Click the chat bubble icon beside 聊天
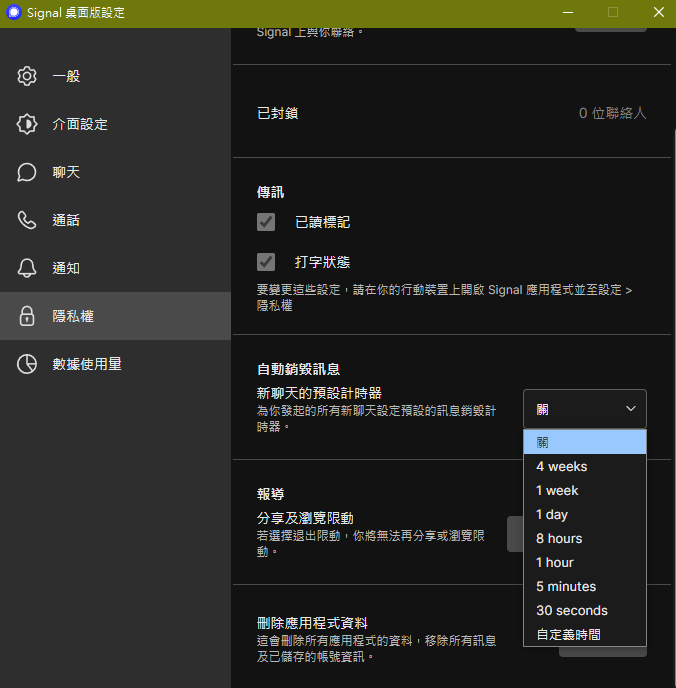 (27, 172)
